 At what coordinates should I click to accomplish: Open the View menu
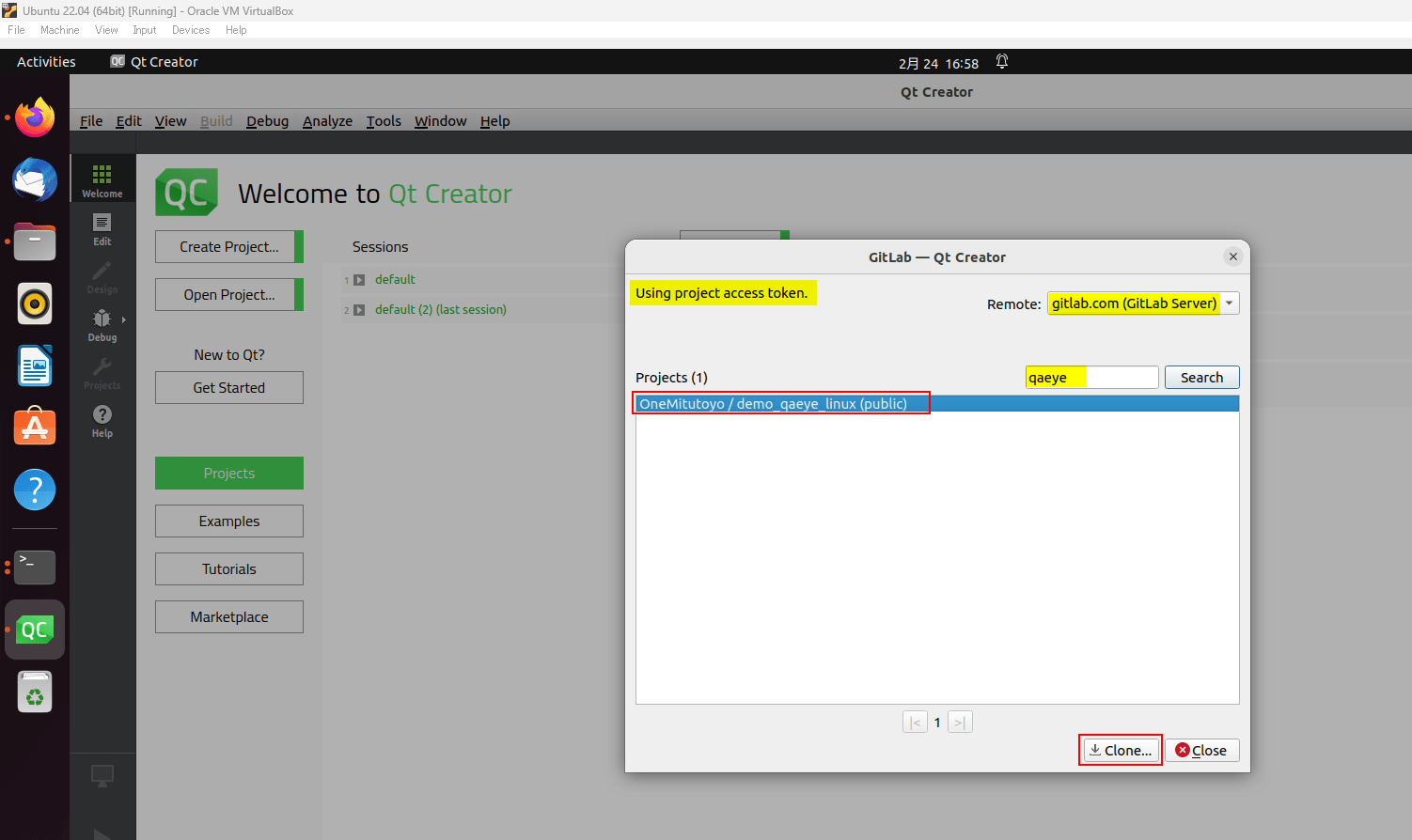tap(170, 121)
